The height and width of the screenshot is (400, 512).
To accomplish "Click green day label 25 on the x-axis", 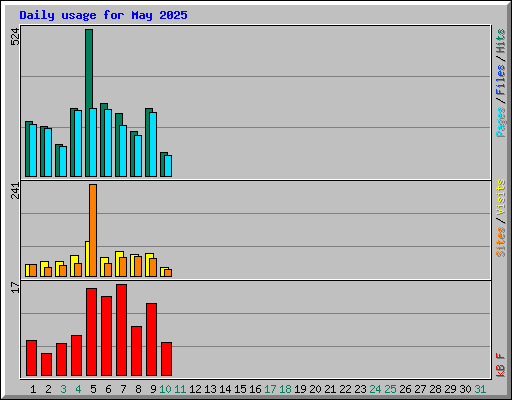I will click(x=390, y=389).
